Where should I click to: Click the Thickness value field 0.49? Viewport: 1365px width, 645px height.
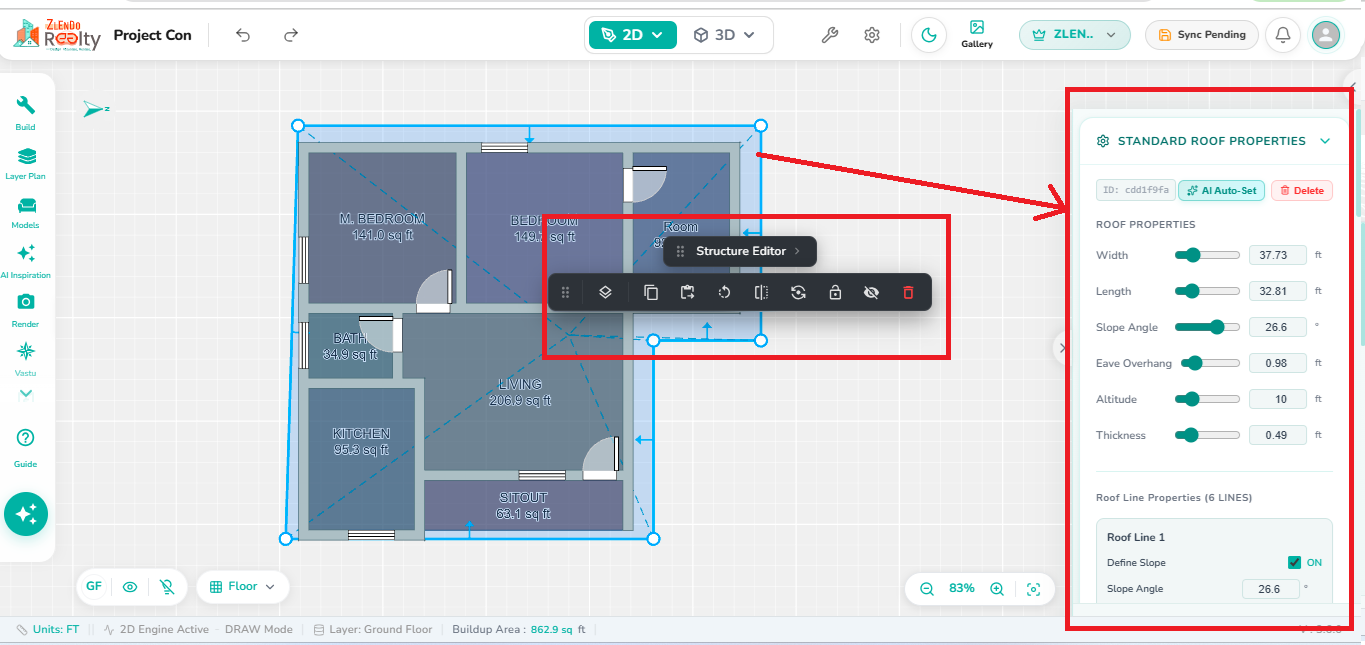(1278, 435)
